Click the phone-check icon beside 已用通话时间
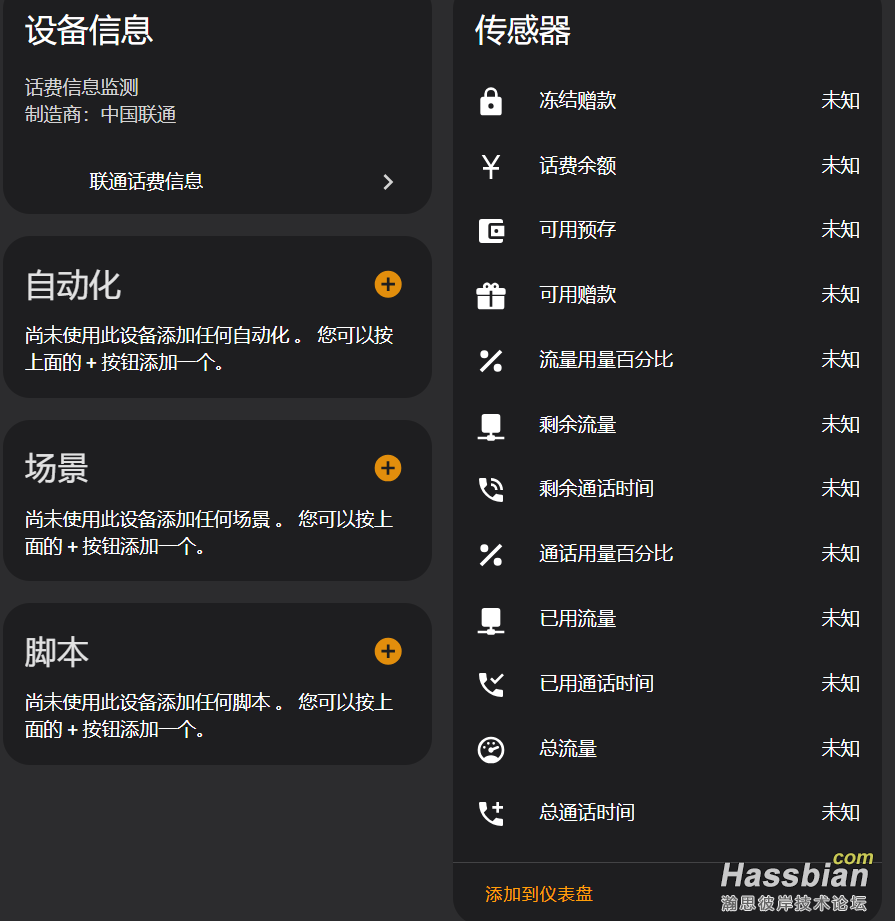Viewport: 895px width, 921px height. pos(491,684)
